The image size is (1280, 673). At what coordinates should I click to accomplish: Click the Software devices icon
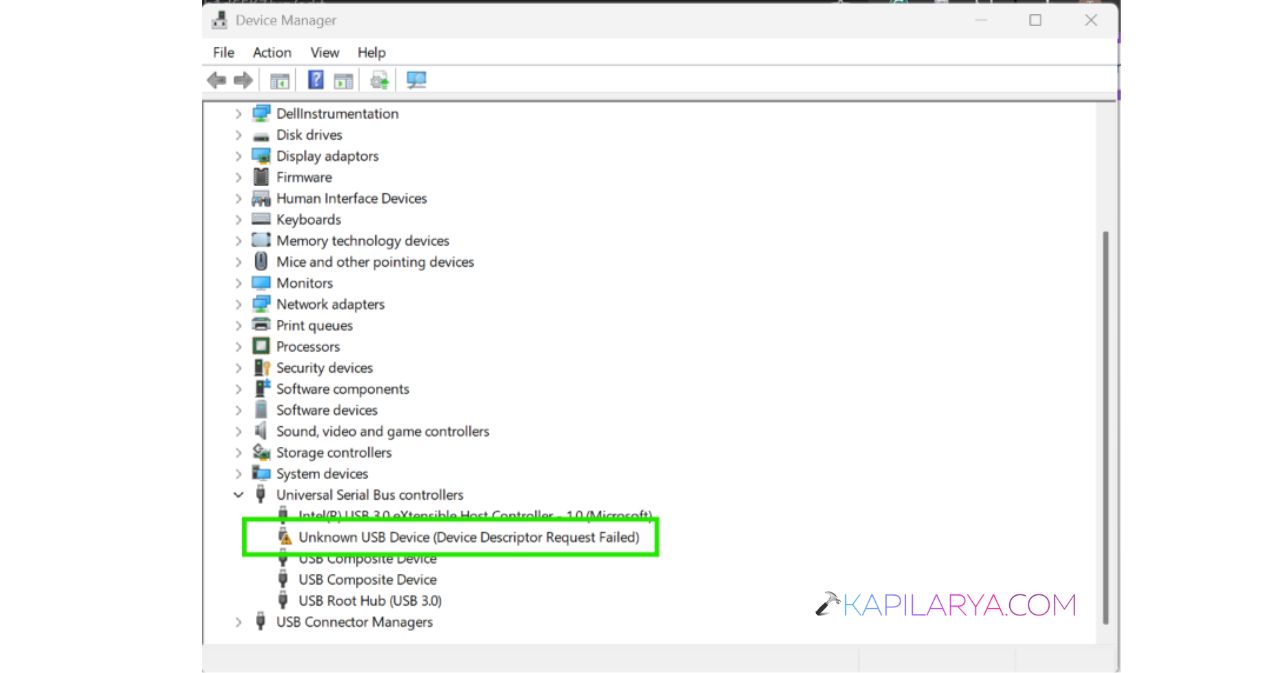(261, 410)
